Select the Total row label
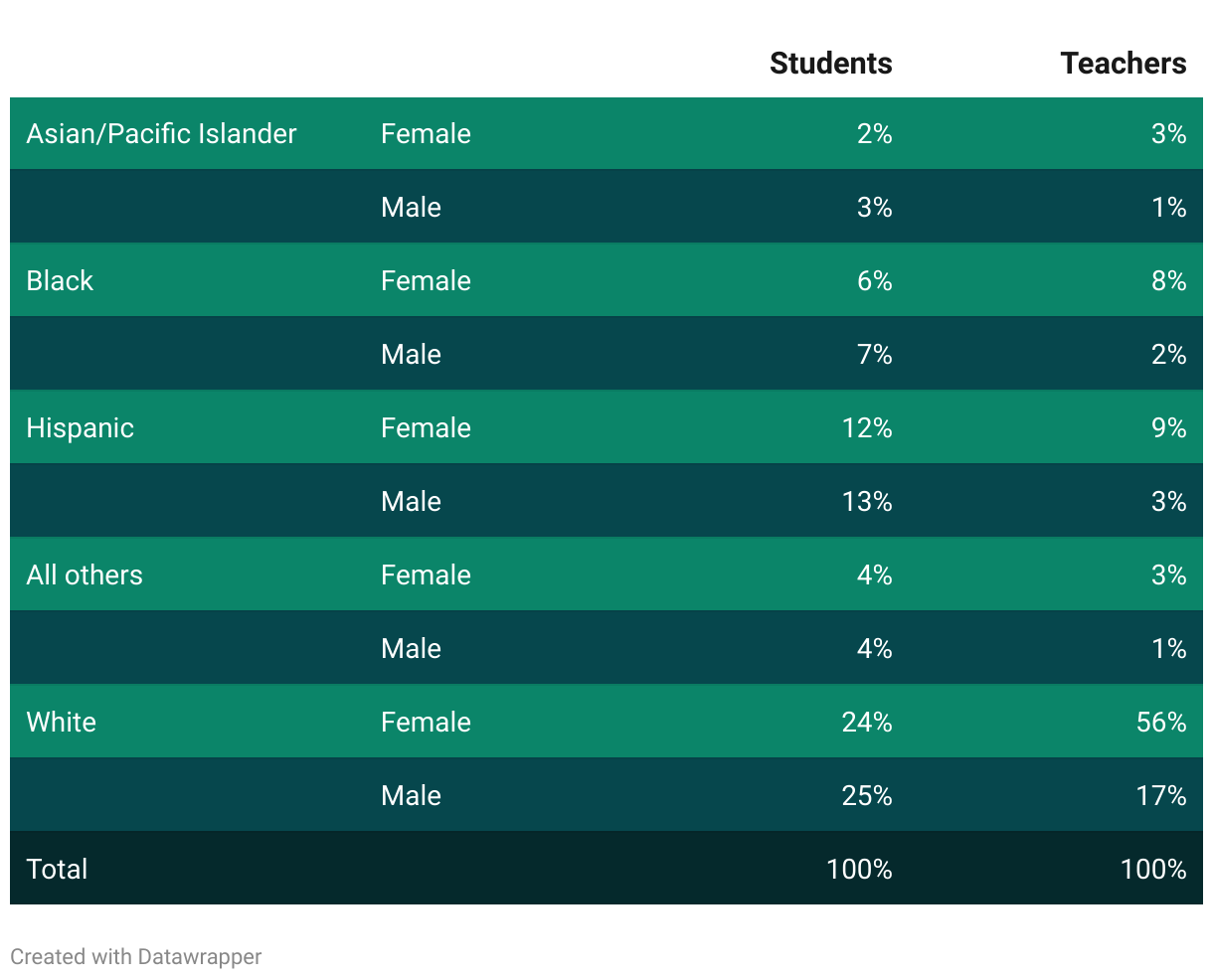The image size is (1213, 980). (x=57, y=870)
